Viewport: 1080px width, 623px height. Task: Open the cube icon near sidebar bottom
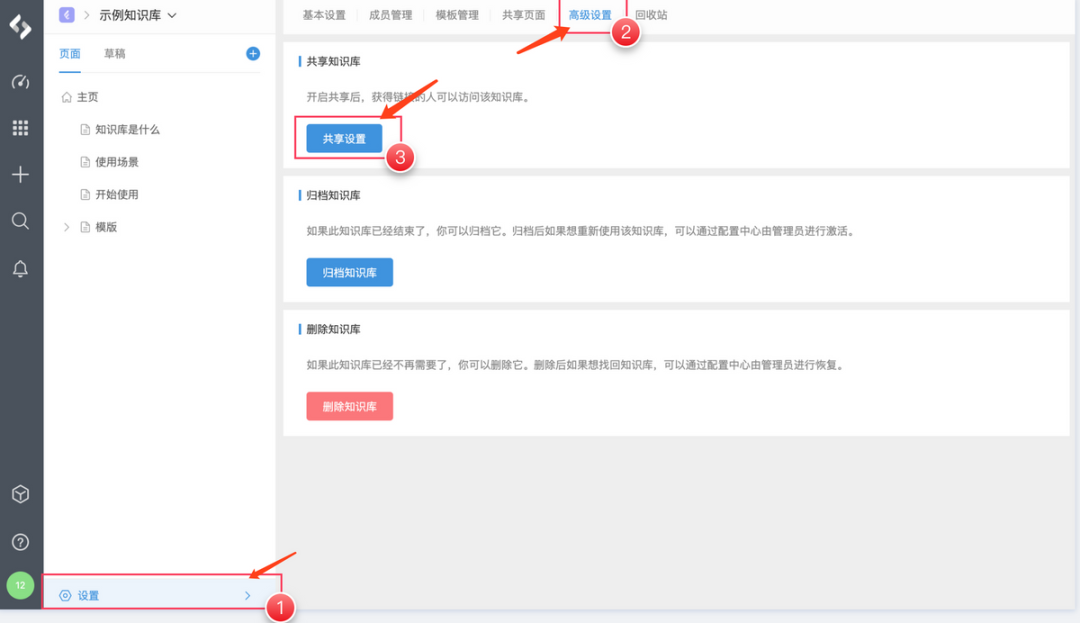(x=20, y=493)
